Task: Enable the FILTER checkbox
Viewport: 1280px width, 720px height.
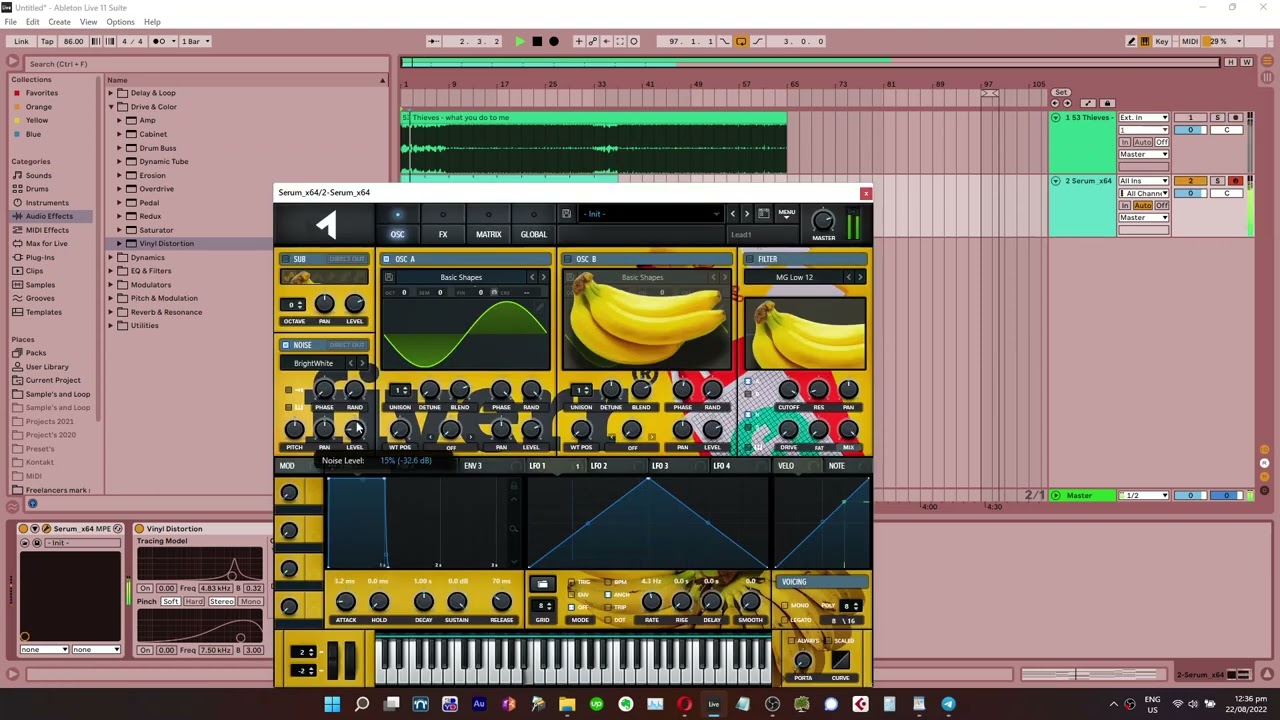Action: pyautogui.click(x=749, y=259)
